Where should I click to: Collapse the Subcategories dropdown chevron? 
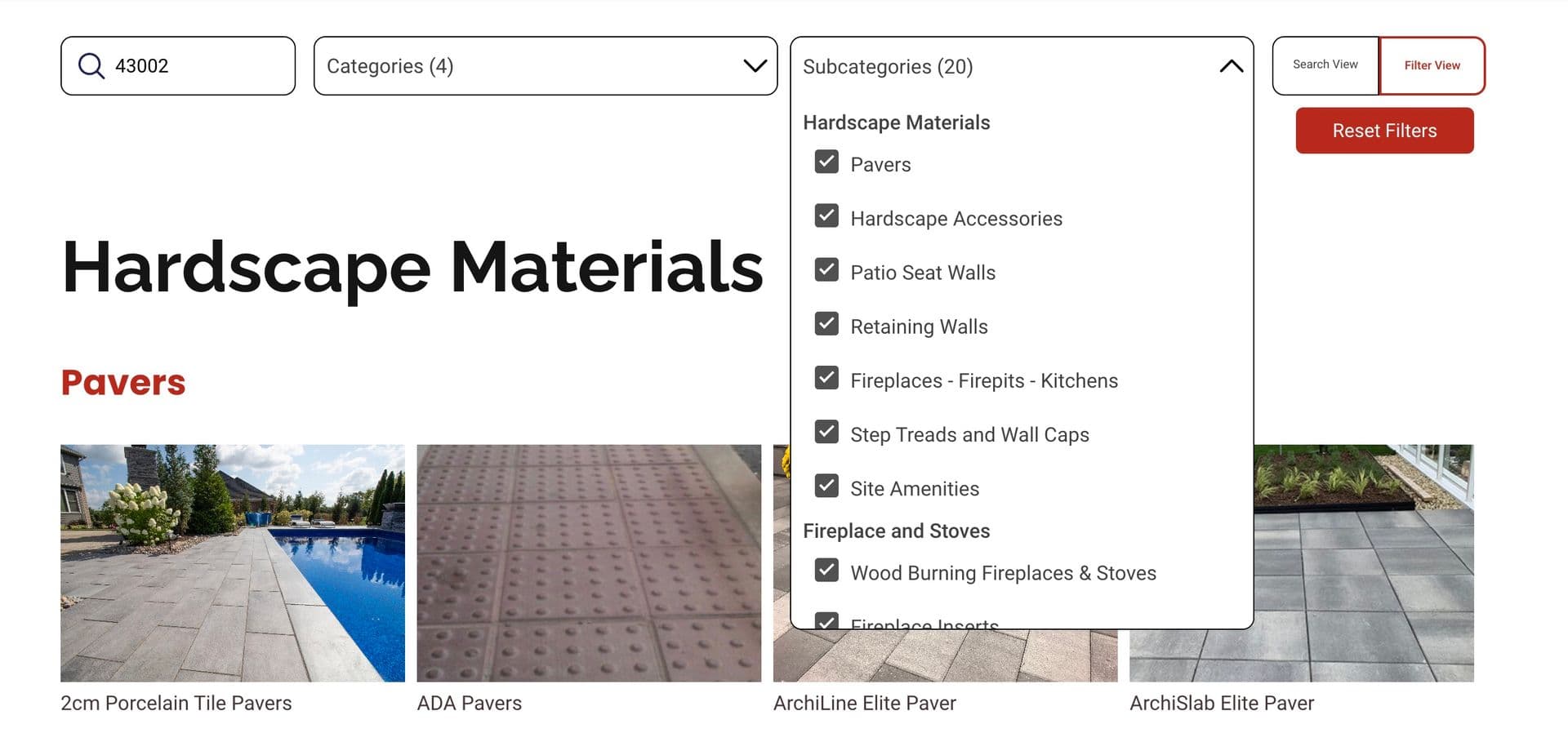tap(1231, 66)
